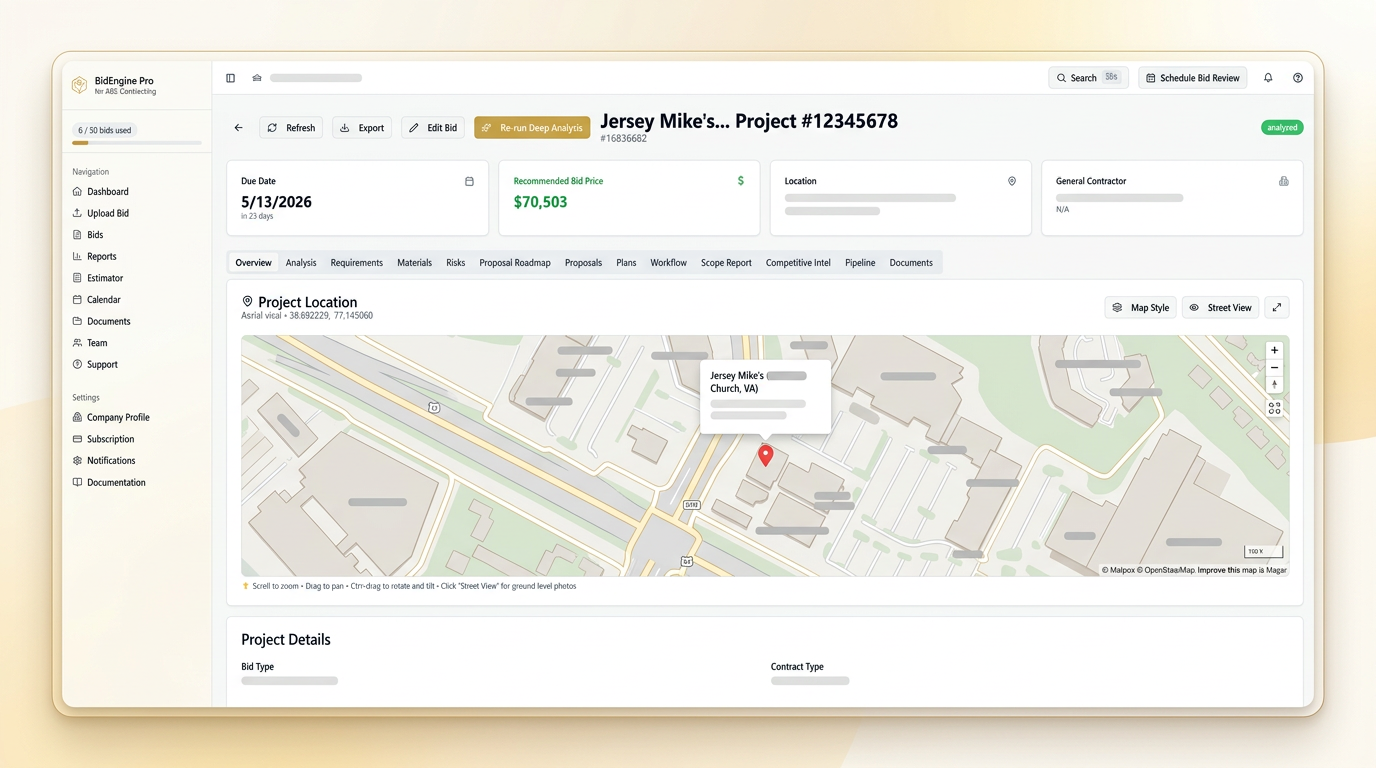The width and height of the screenshot is (1376, 768).
Task: Click the BidEngine Pro logo
Action: click(x=79, y=86)
